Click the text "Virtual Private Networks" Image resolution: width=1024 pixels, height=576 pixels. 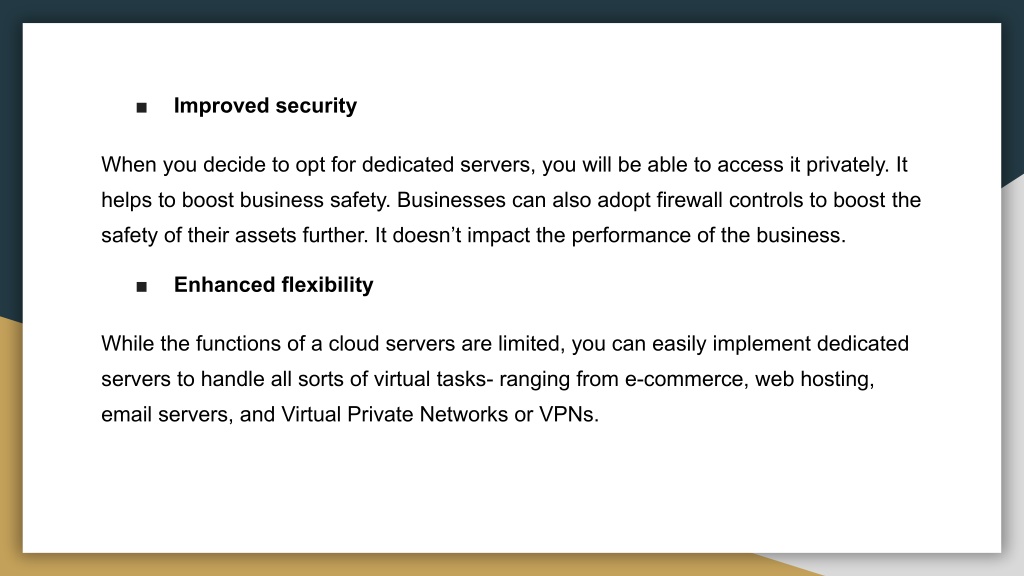[x=394, y=415]
